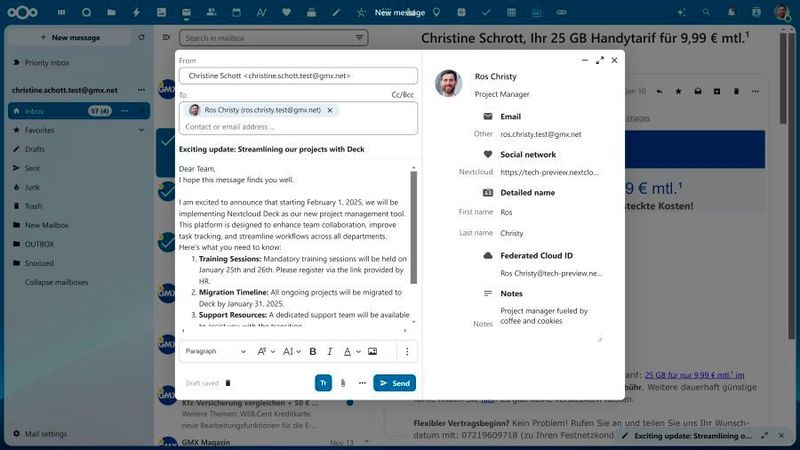Open account options for christine.schott.test@gmx.net
This screenshot has height=450, width=800.
point(141,90)
